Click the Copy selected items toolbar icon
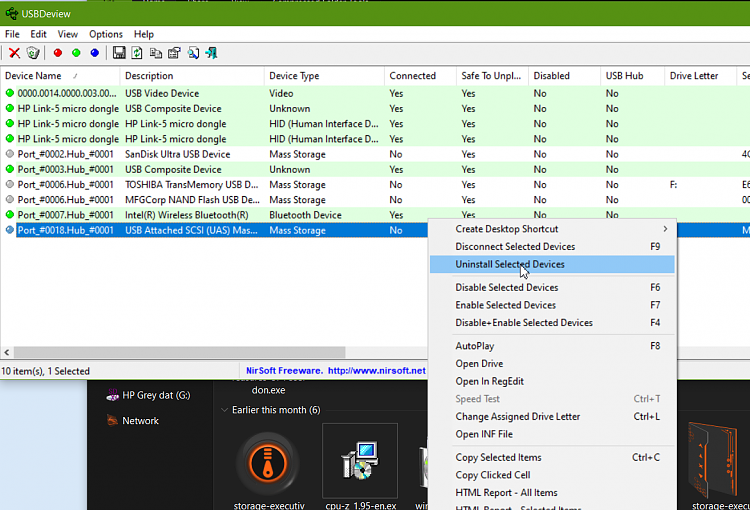Screen dimensions: 750x510 [156, 53]
